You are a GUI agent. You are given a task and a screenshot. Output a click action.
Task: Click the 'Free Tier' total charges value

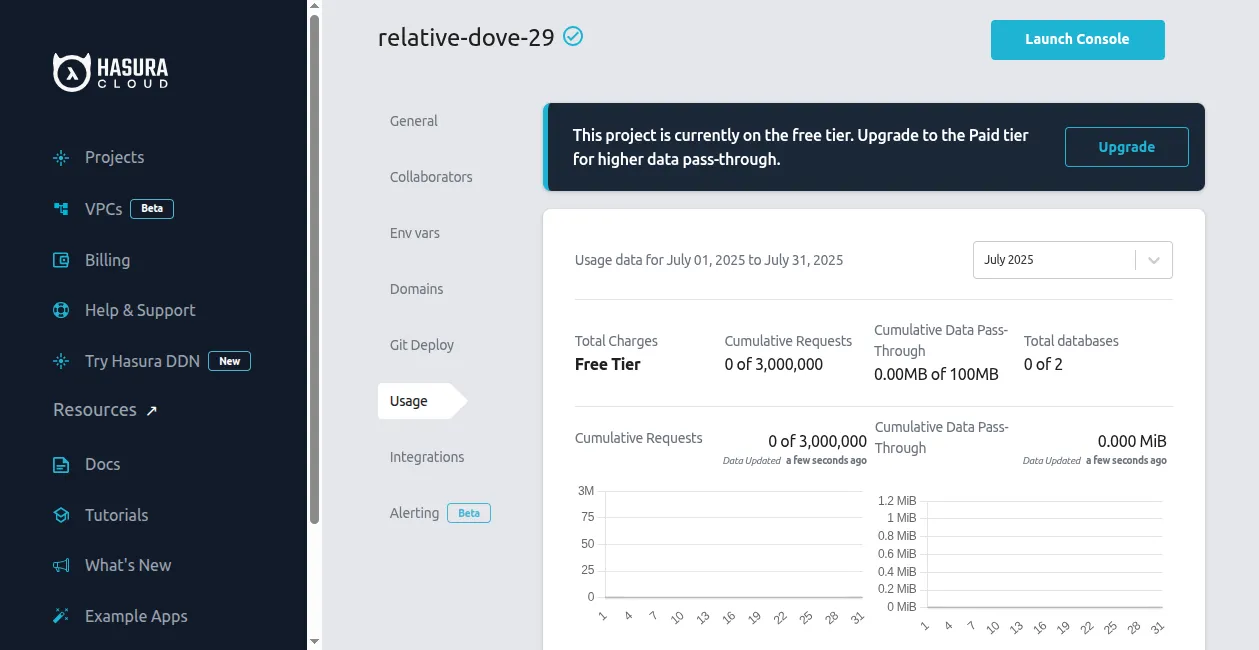(608, 364)
